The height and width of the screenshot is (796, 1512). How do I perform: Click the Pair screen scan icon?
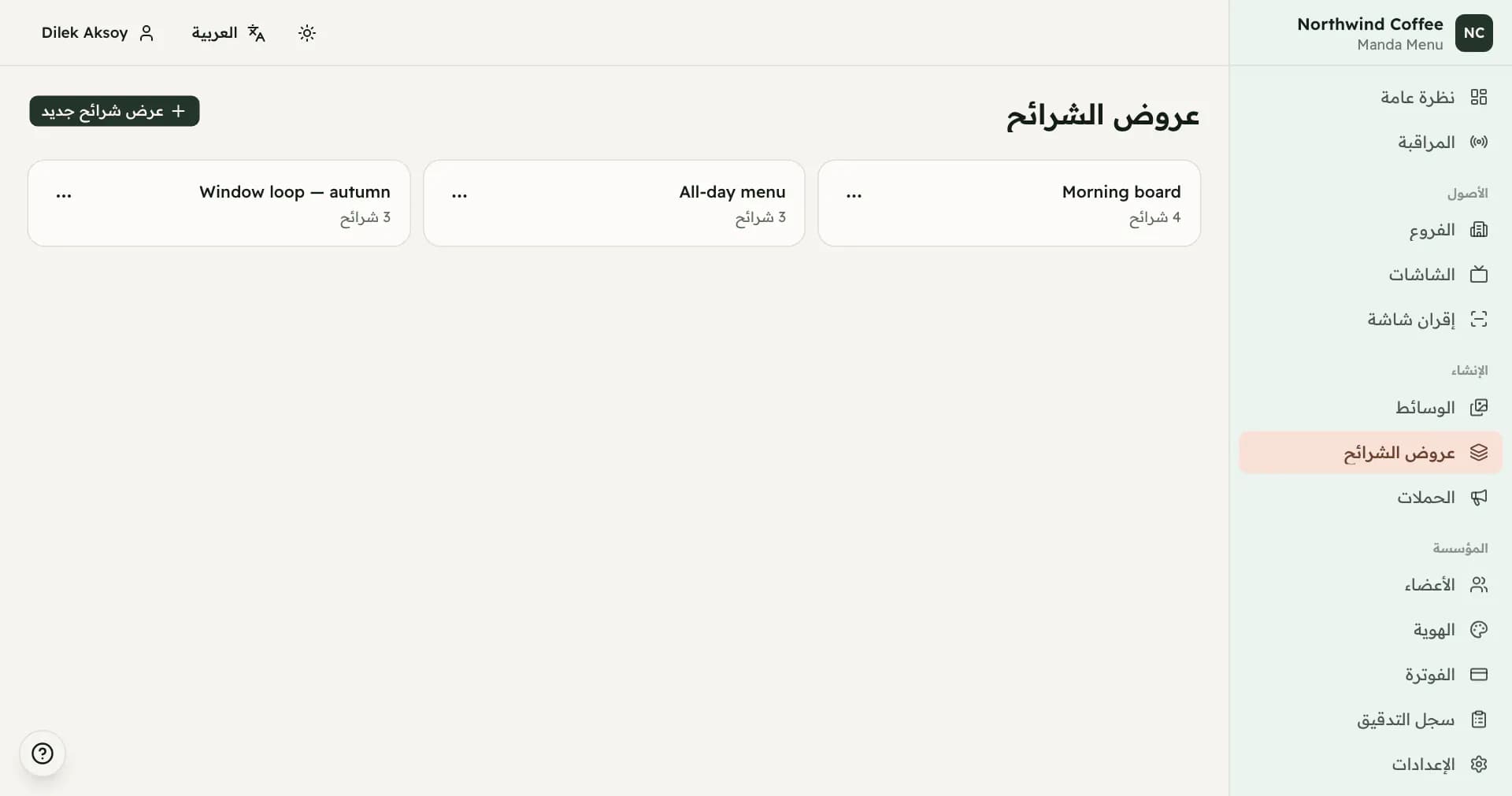(1479, 319)
